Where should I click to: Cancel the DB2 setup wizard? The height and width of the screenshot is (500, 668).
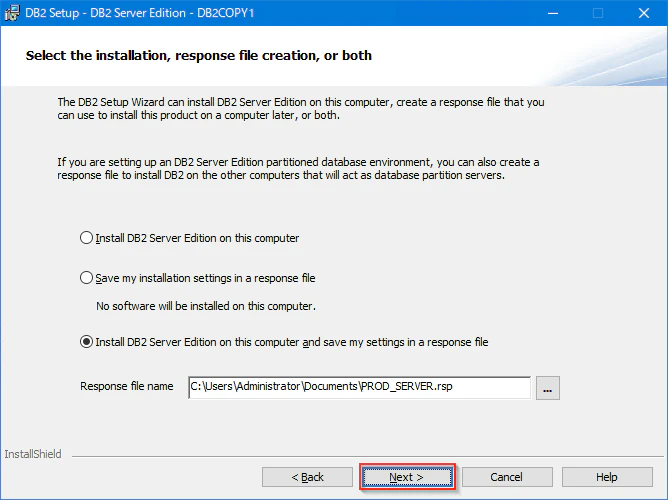click(x=507, y=477)
